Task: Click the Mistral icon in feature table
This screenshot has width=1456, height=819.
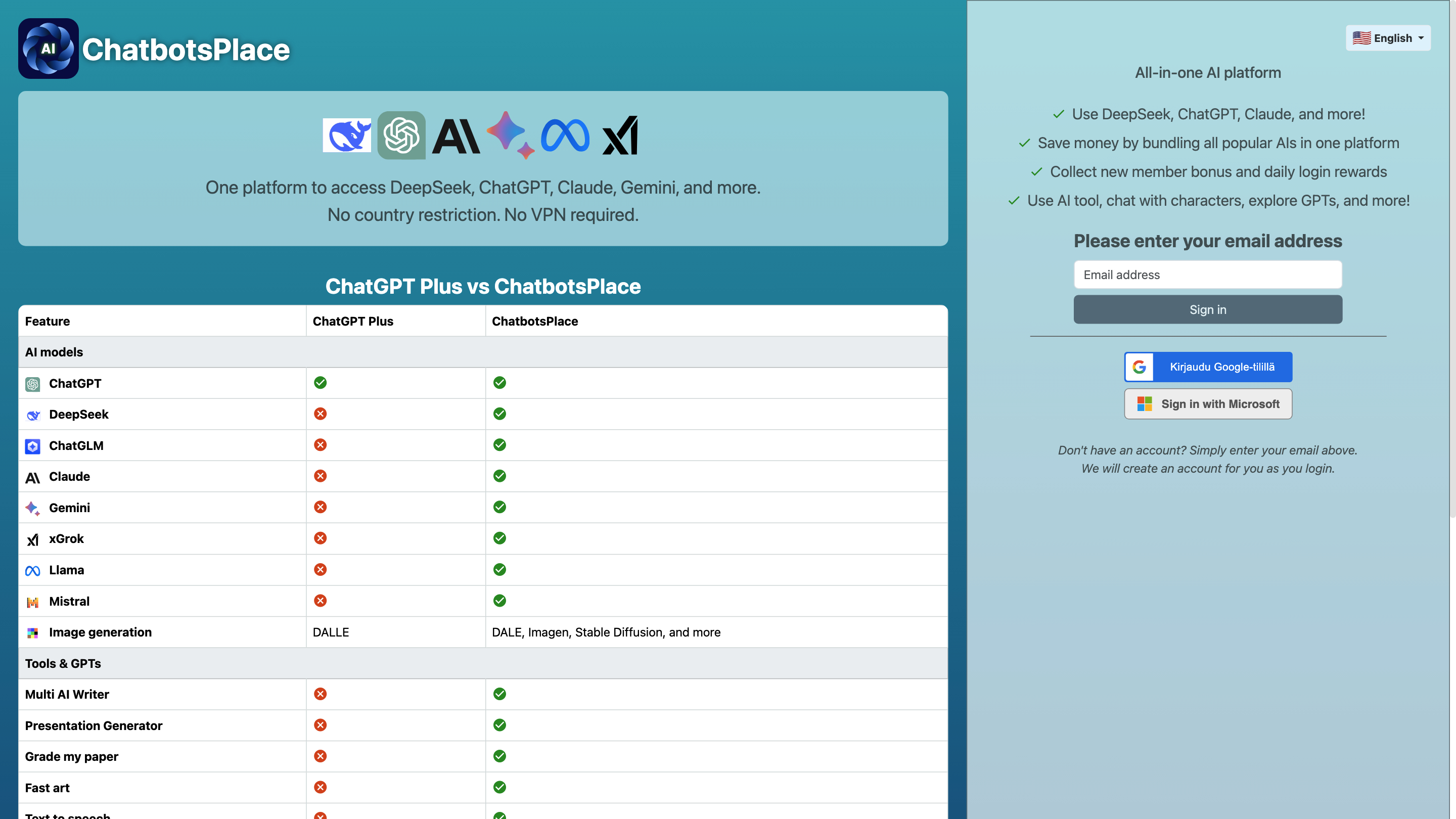Action: [33, 602]
